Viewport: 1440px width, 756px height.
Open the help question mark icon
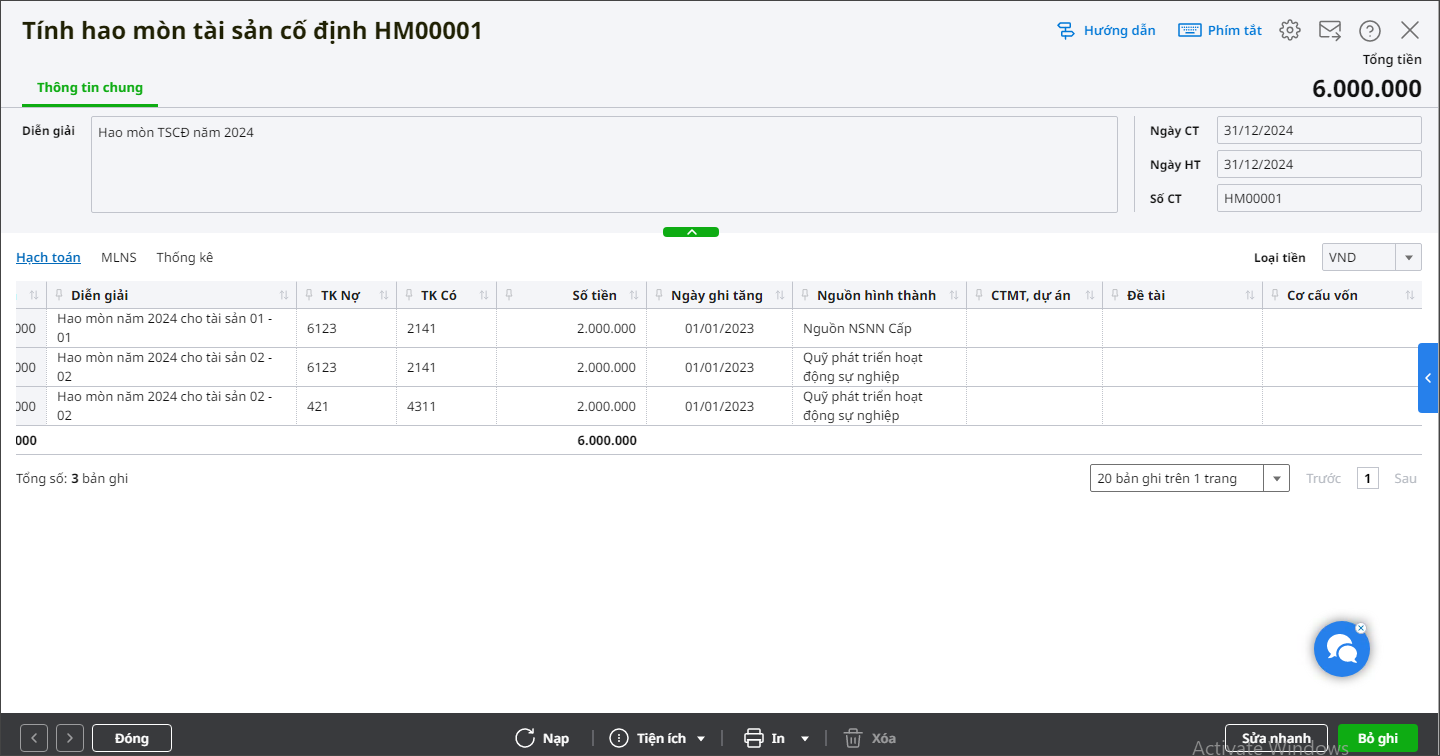[x=1370, y=30]
